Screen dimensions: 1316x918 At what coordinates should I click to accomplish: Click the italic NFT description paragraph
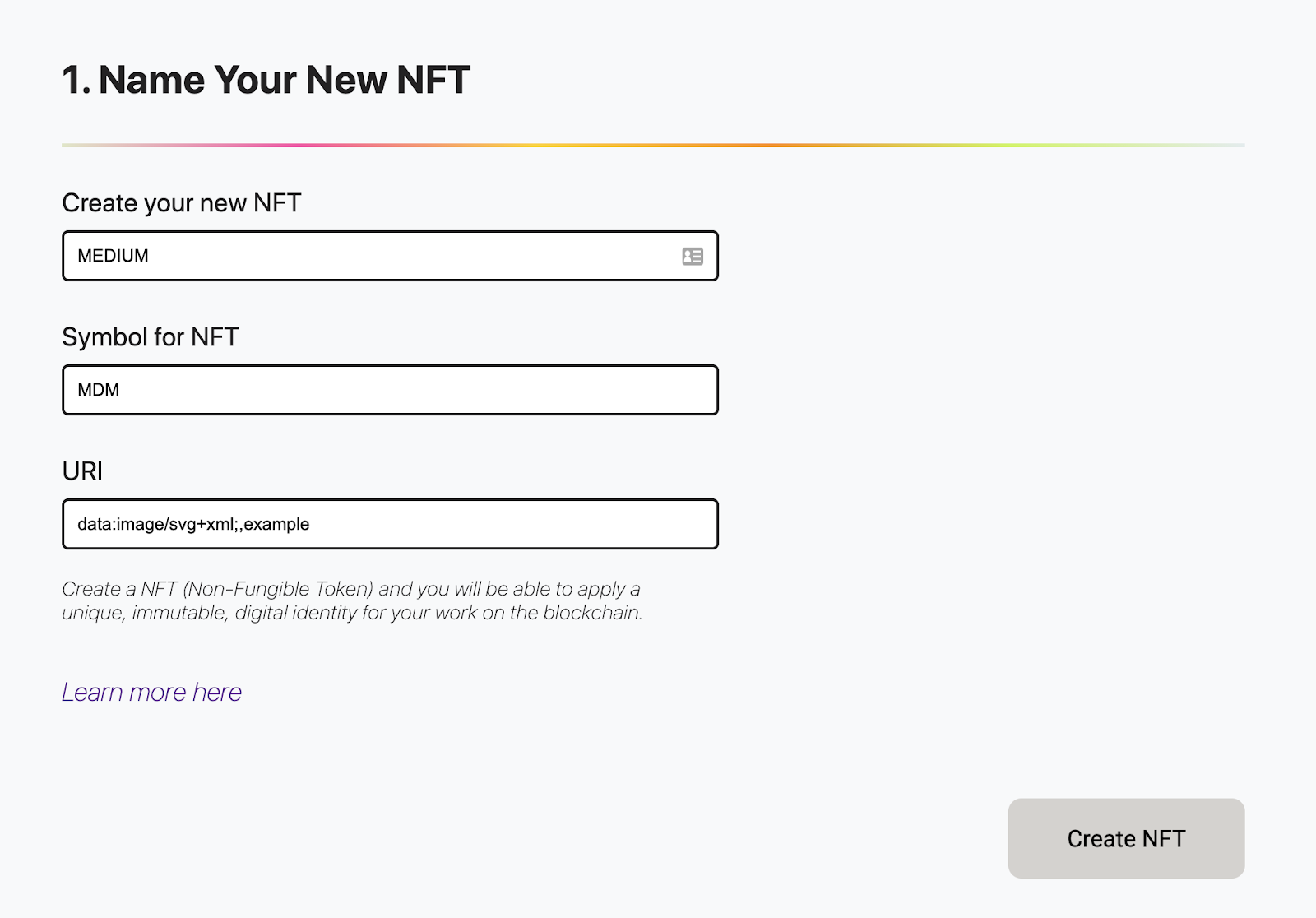(352, 601)
